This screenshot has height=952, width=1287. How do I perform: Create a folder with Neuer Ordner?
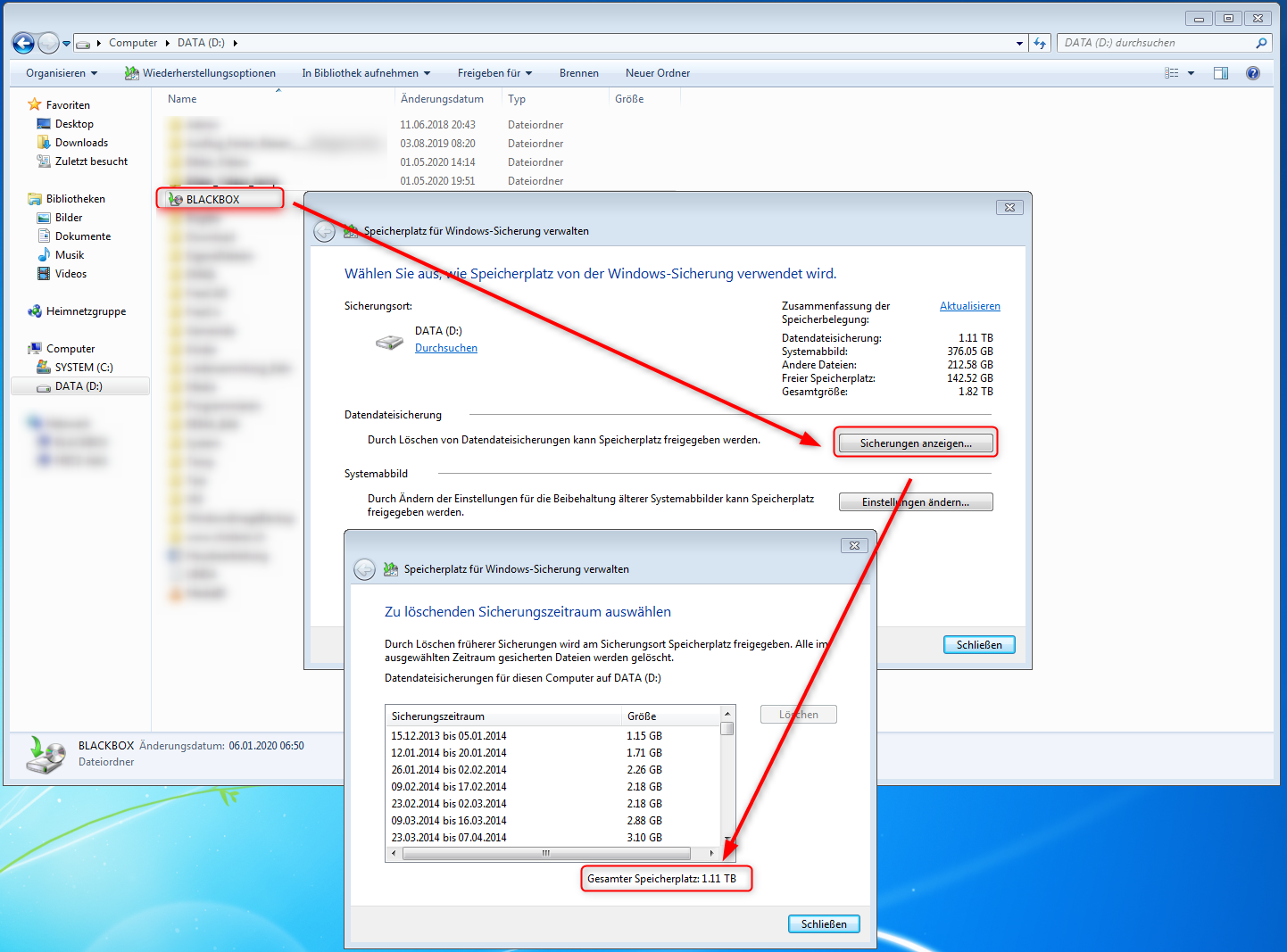pyautogui.click(x=658, y=73)
